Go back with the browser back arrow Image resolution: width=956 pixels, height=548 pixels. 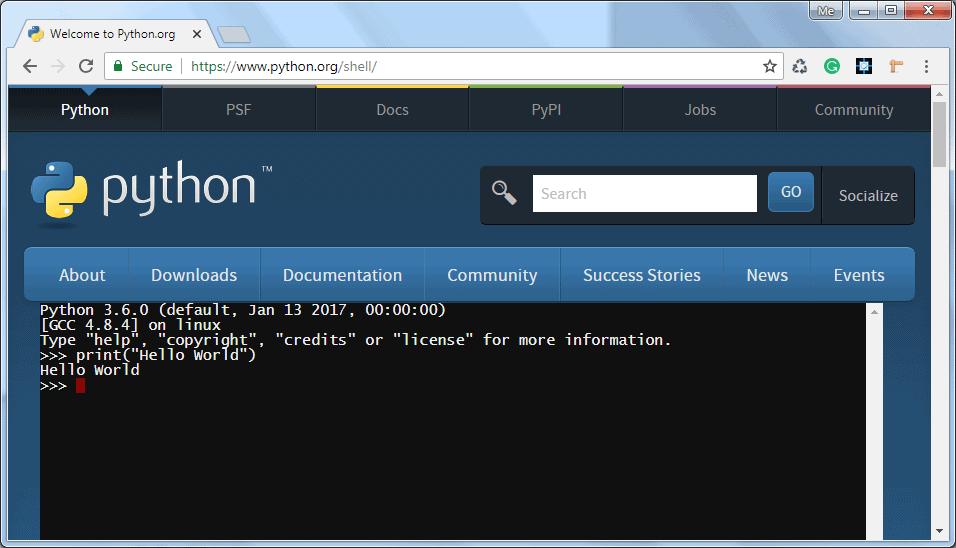tap(29, 66)
